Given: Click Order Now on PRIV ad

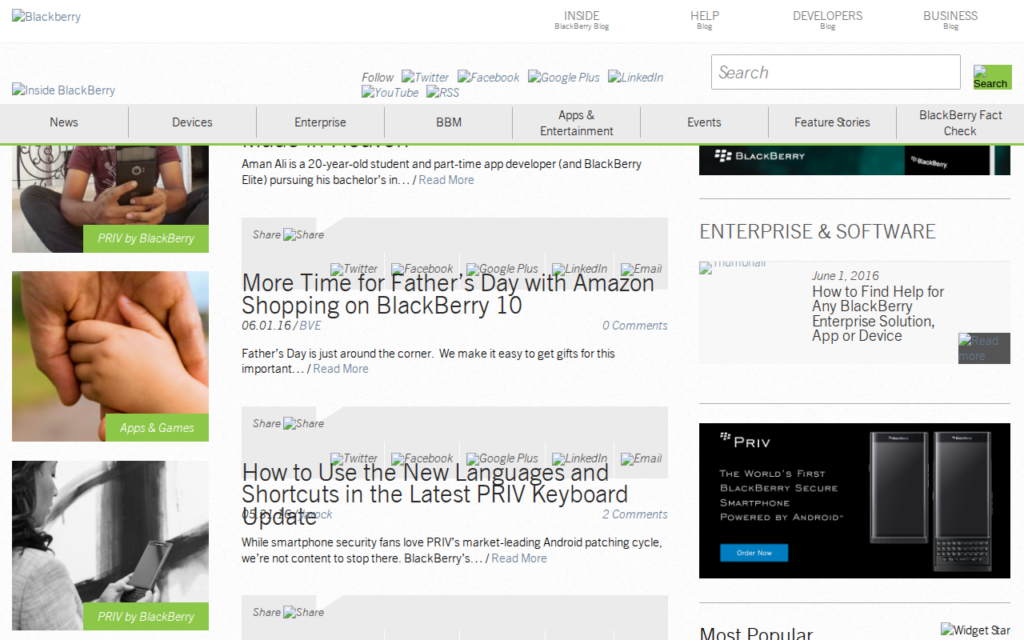Looking at the screenshot, I should point(754,552).
